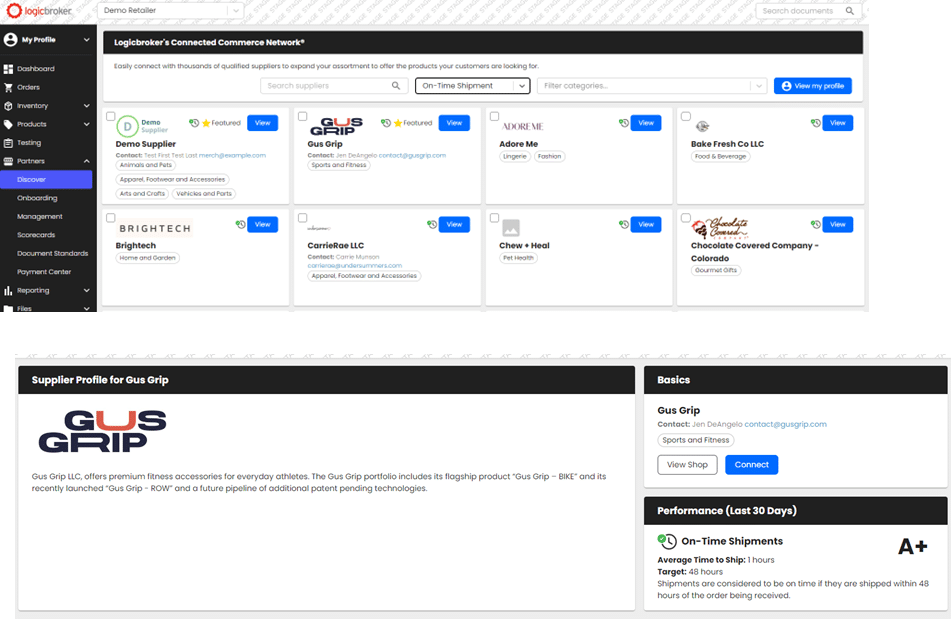Select the Adore Me checkbox

[x=494, y=116]
